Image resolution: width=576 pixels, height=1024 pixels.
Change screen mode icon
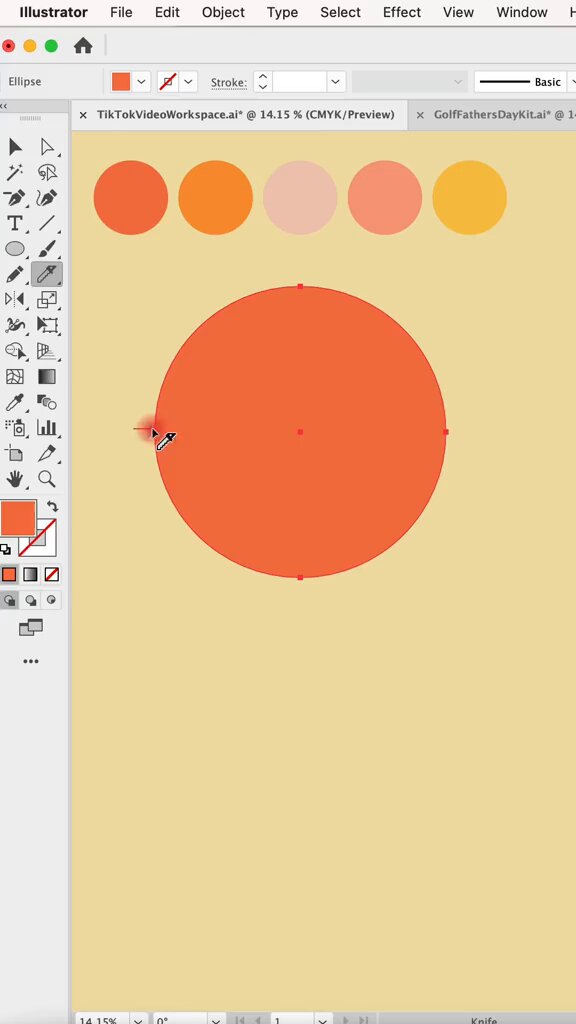[x=31, y=628]
